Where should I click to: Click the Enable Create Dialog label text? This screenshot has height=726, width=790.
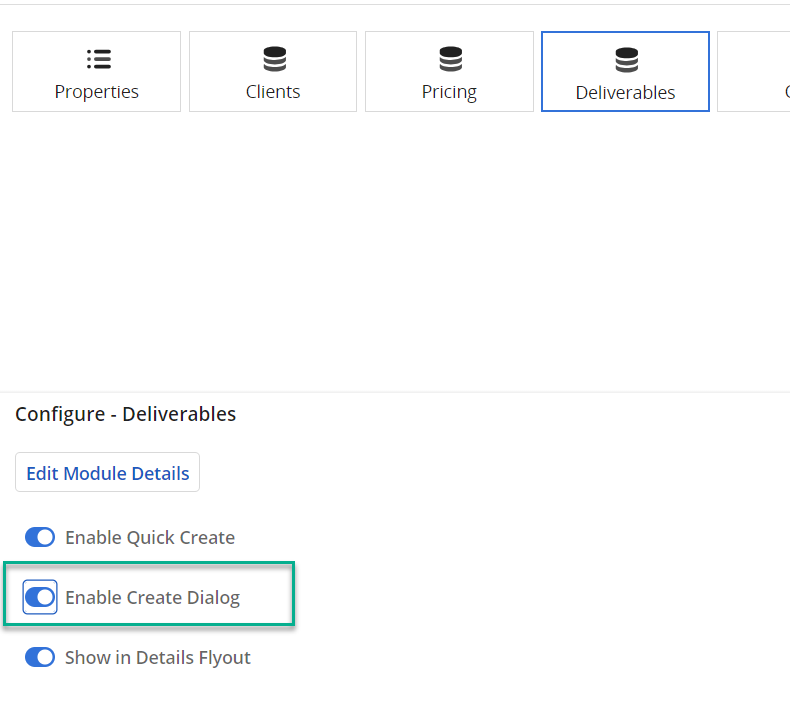click(x=152, y=598)
